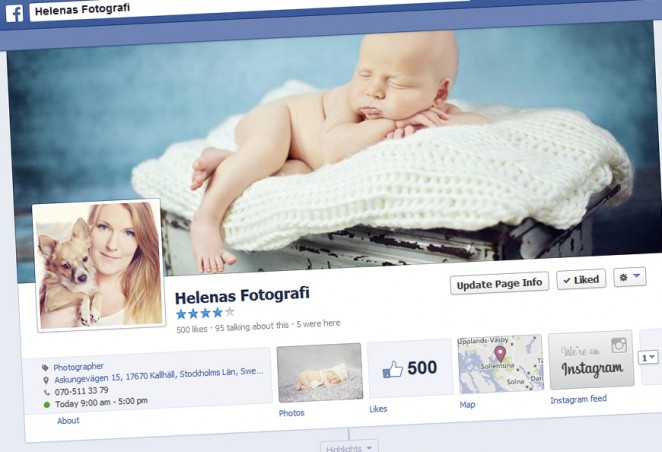The height and width of the screenshot is (452, 662).
Task: Click the location pin icon beside address
Action: 46,381
